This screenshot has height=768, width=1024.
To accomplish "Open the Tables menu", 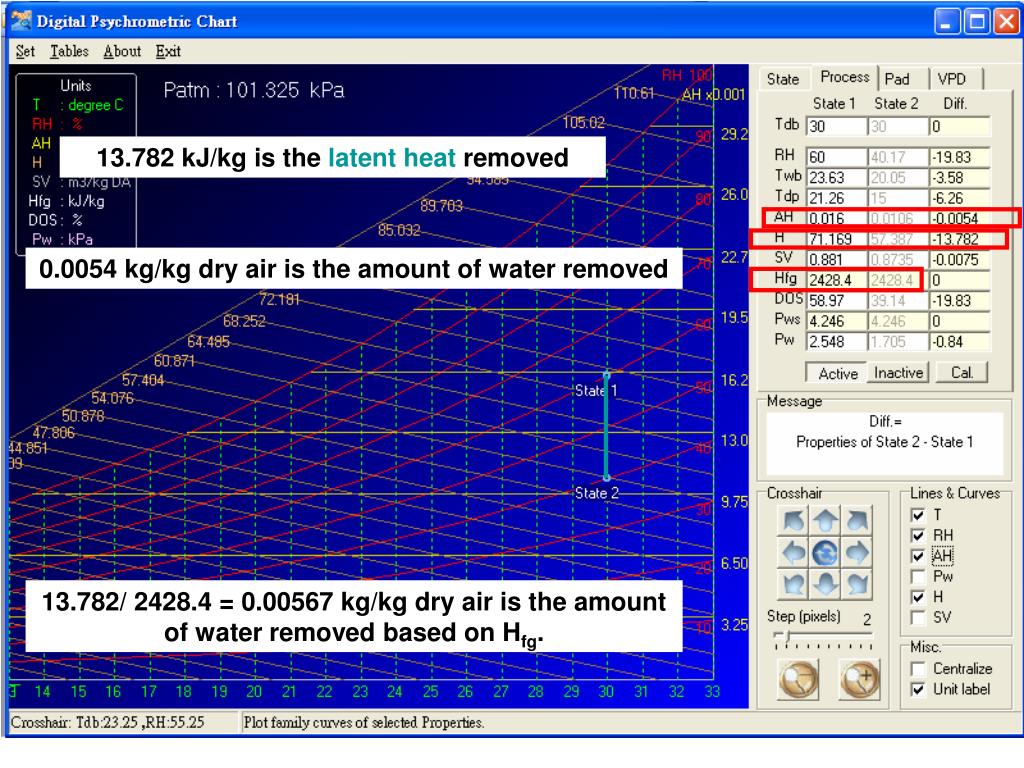I will (69, 52).
